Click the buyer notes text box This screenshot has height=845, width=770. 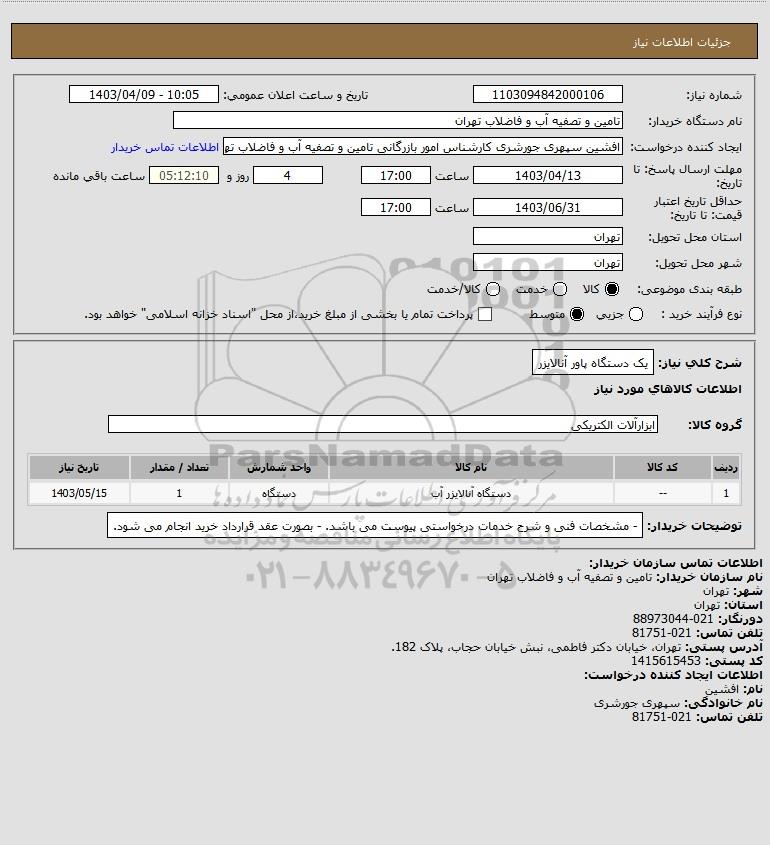pos(375,525)
